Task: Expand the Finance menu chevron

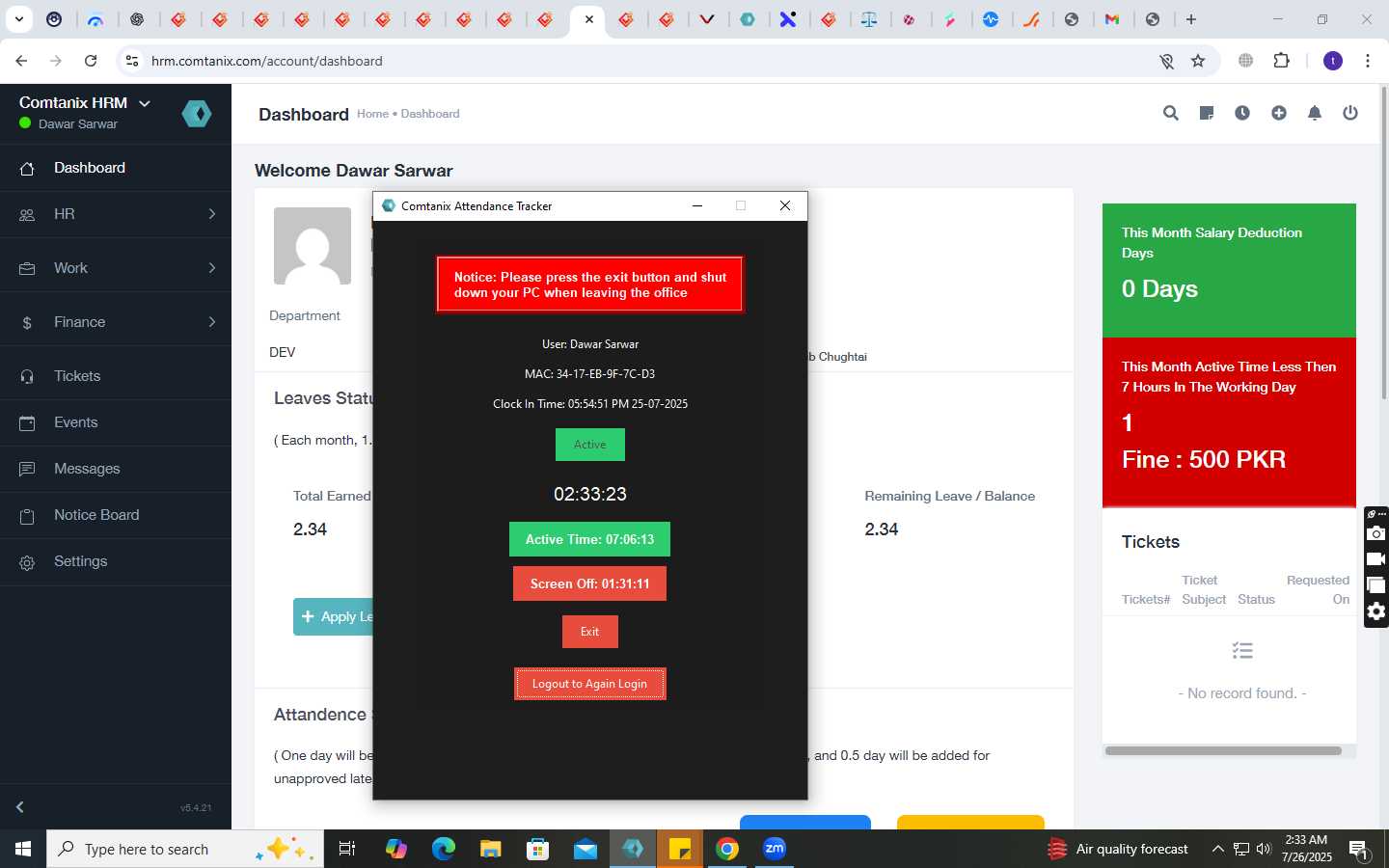Action: (x=212, y=322)
